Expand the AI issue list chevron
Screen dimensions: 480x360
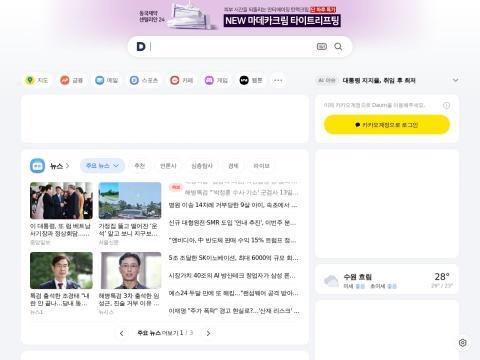click(x=455, y=80)
